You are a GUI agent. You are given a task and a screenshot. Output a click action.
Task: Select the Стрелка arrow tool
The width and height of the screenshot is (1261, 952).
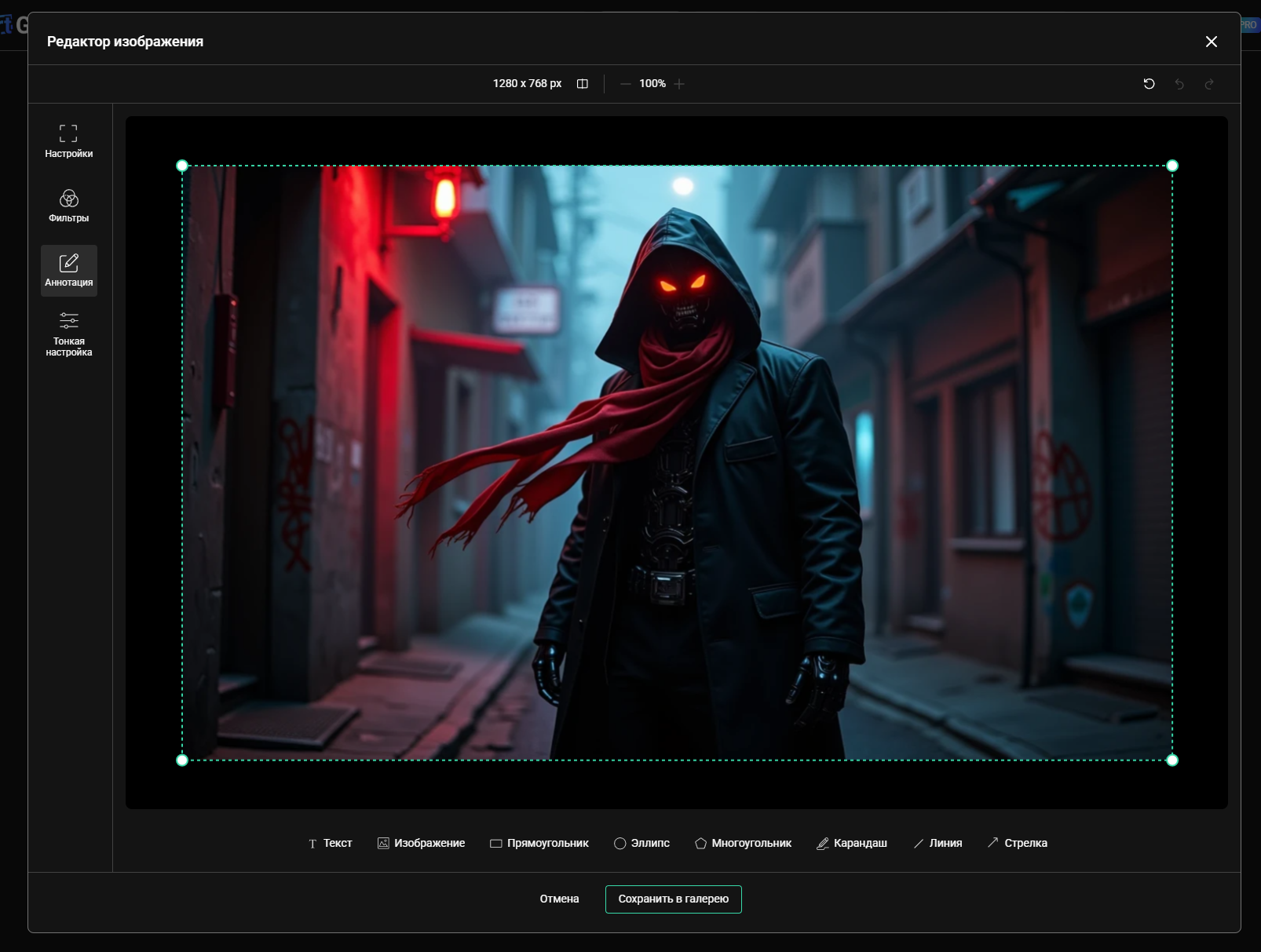pyautogui.click(x=1018, y=843)
